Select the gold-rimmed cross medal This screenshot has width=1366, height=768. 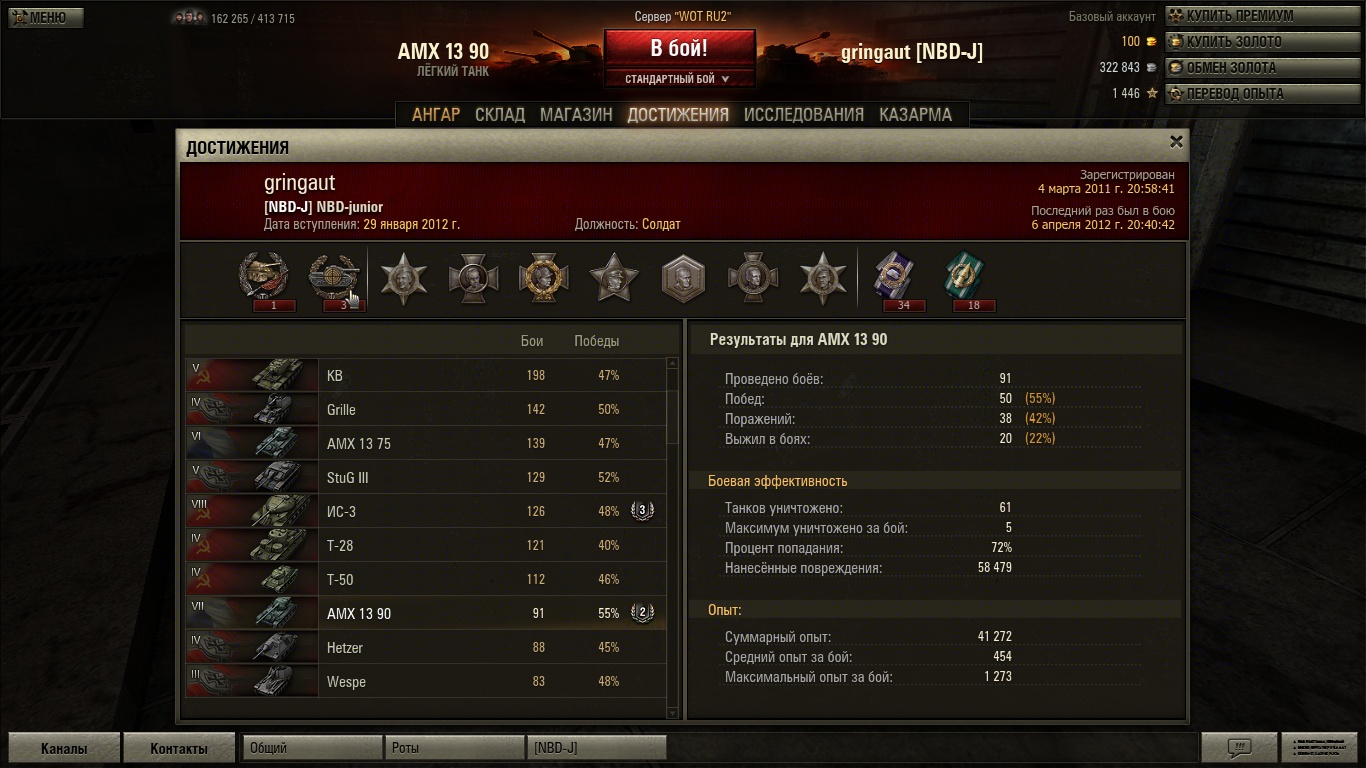(543, 277)
